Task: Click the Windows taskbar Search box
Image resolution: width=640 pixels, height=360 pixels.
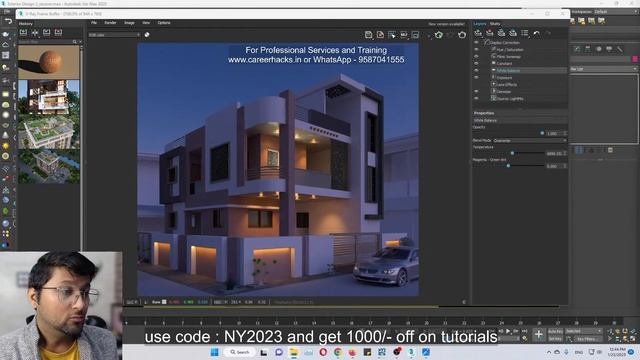Action: [x=240, y=352]
